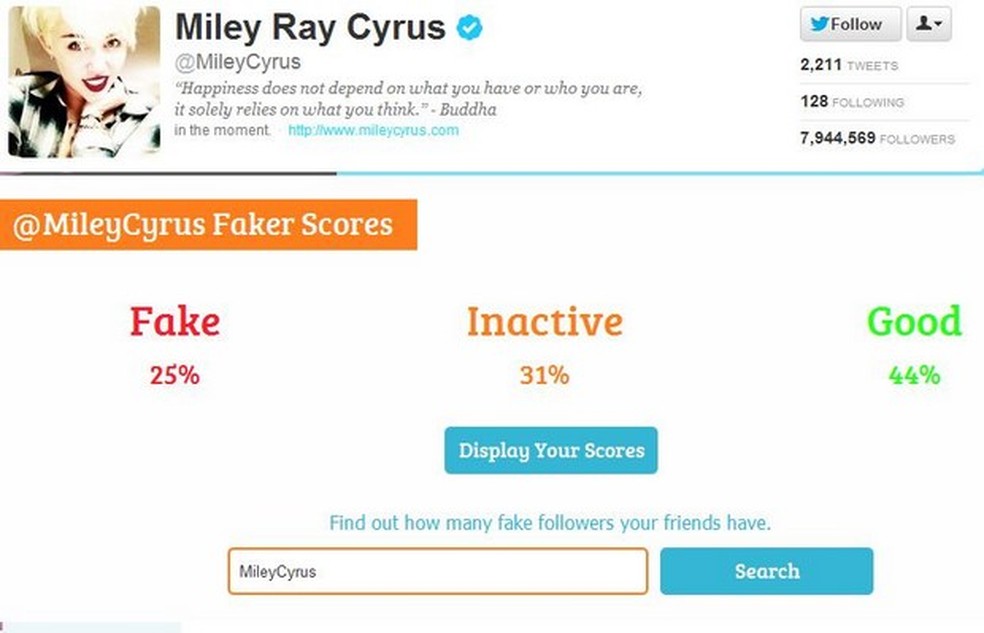Click the Follow button
The height and width of the screenshot is (633, 984).
pos(849,24)
